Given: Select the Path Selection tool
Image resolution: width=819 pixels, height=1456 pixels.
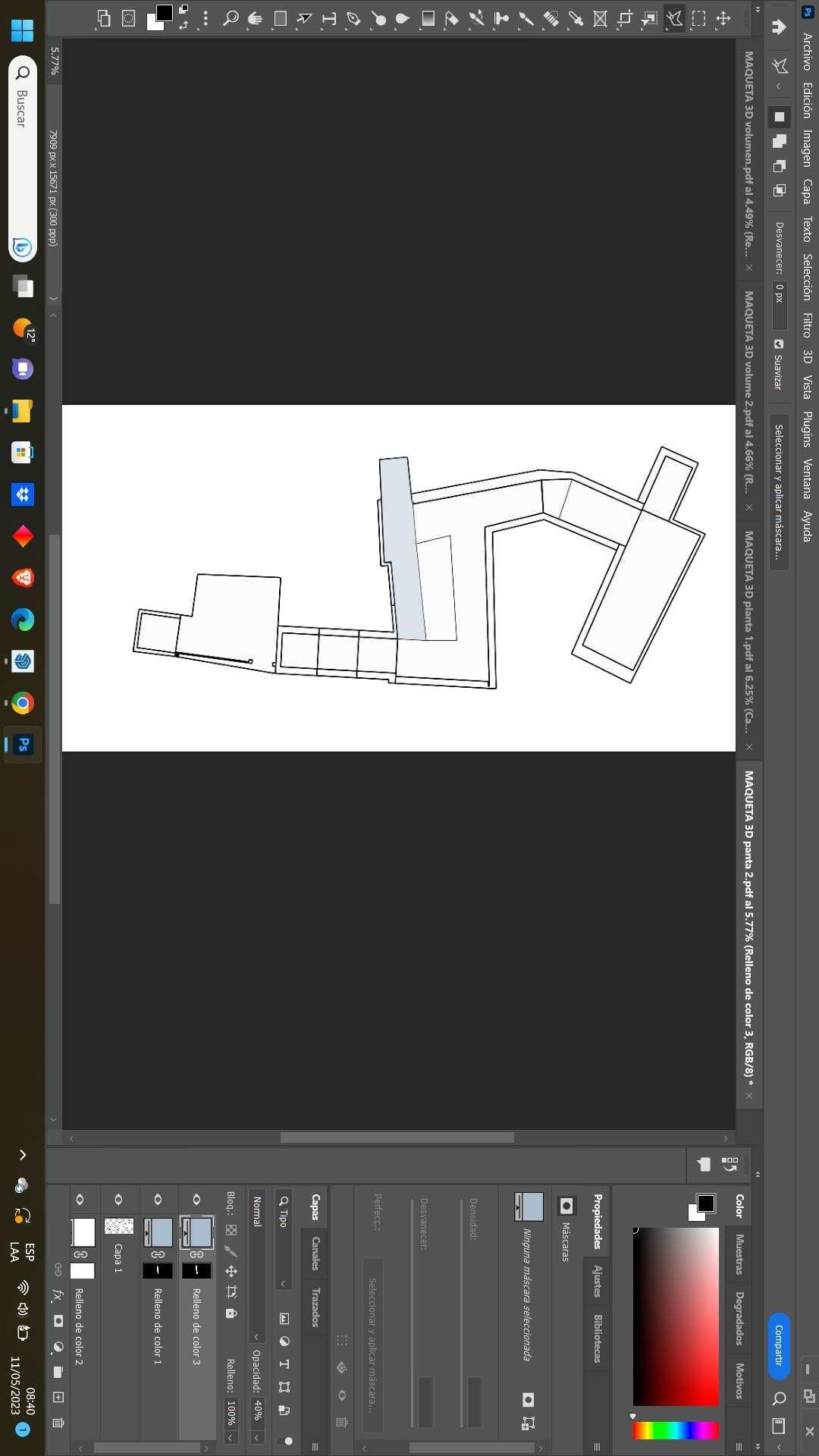Looking at the screenshot, I should coord(304,18).
